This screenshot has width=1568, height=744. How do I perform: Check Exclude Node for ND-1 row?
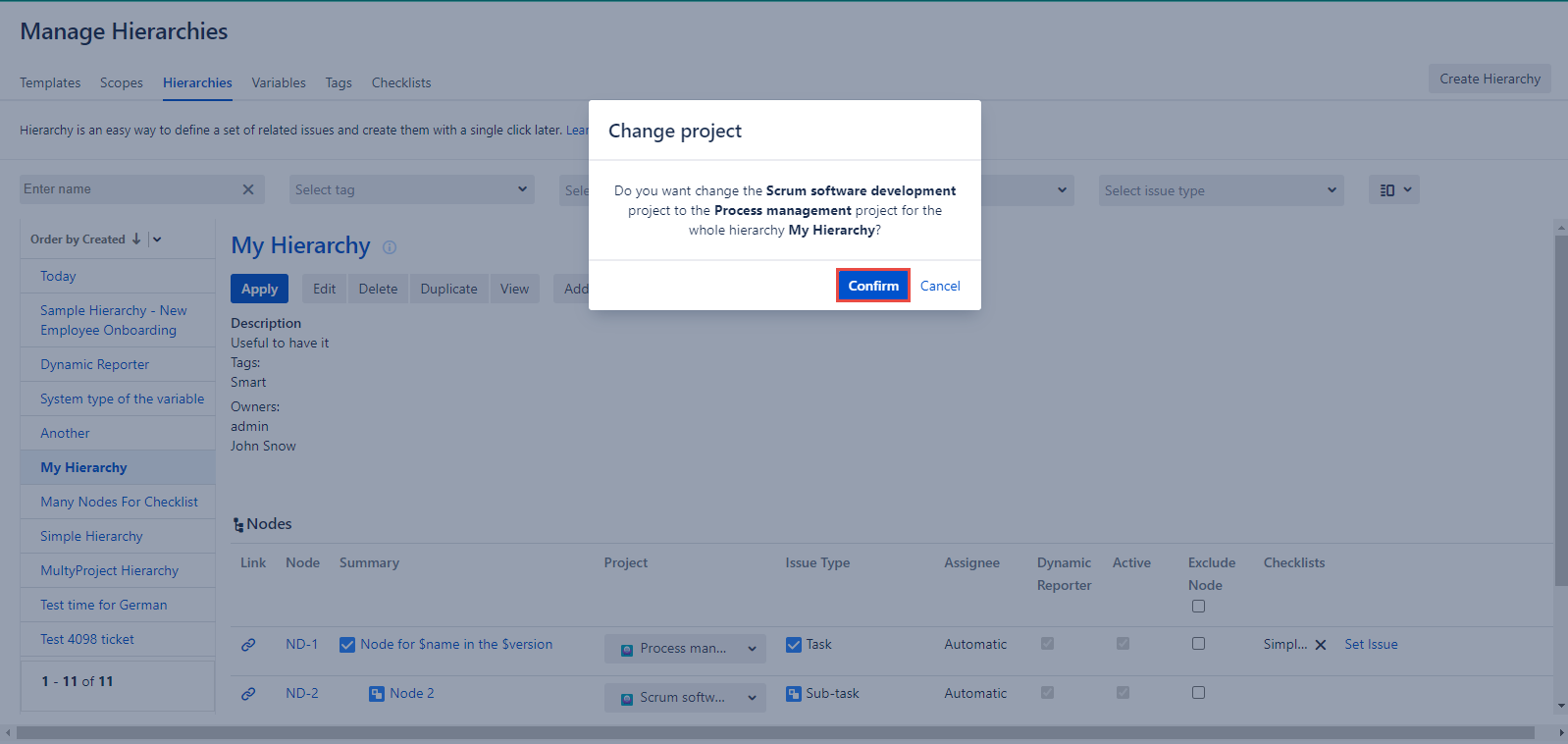click(1198, 644)
